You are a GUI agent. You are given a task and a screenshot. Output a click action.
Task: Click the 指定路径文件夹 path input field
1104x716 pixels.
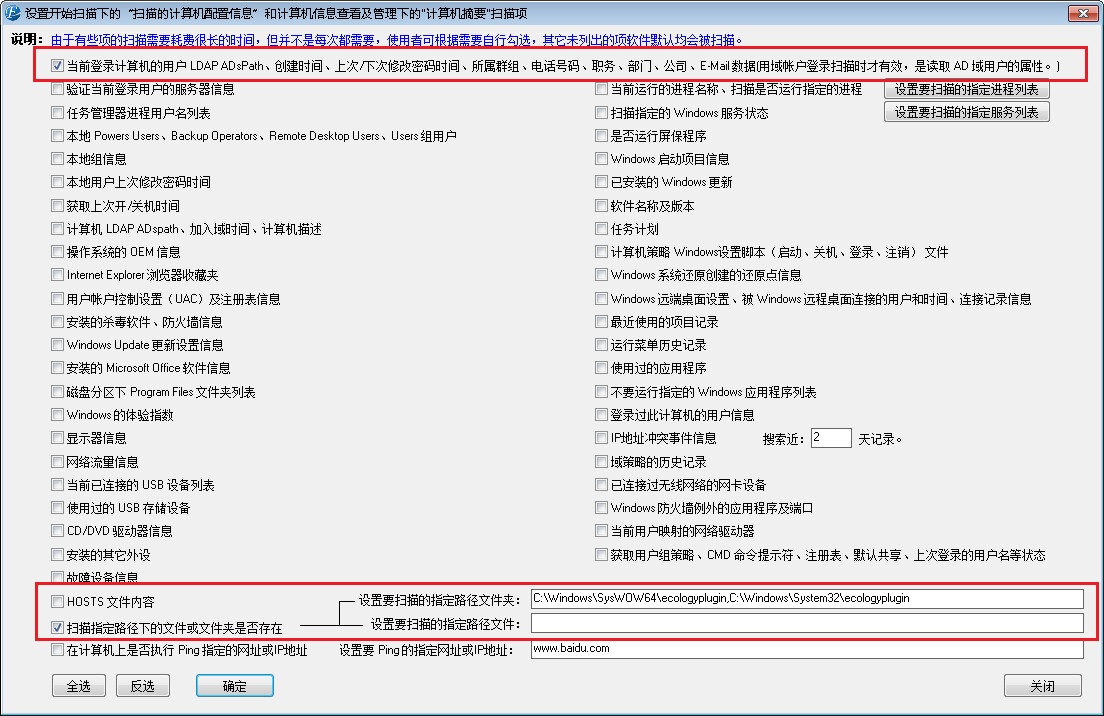tap(807, 598)
